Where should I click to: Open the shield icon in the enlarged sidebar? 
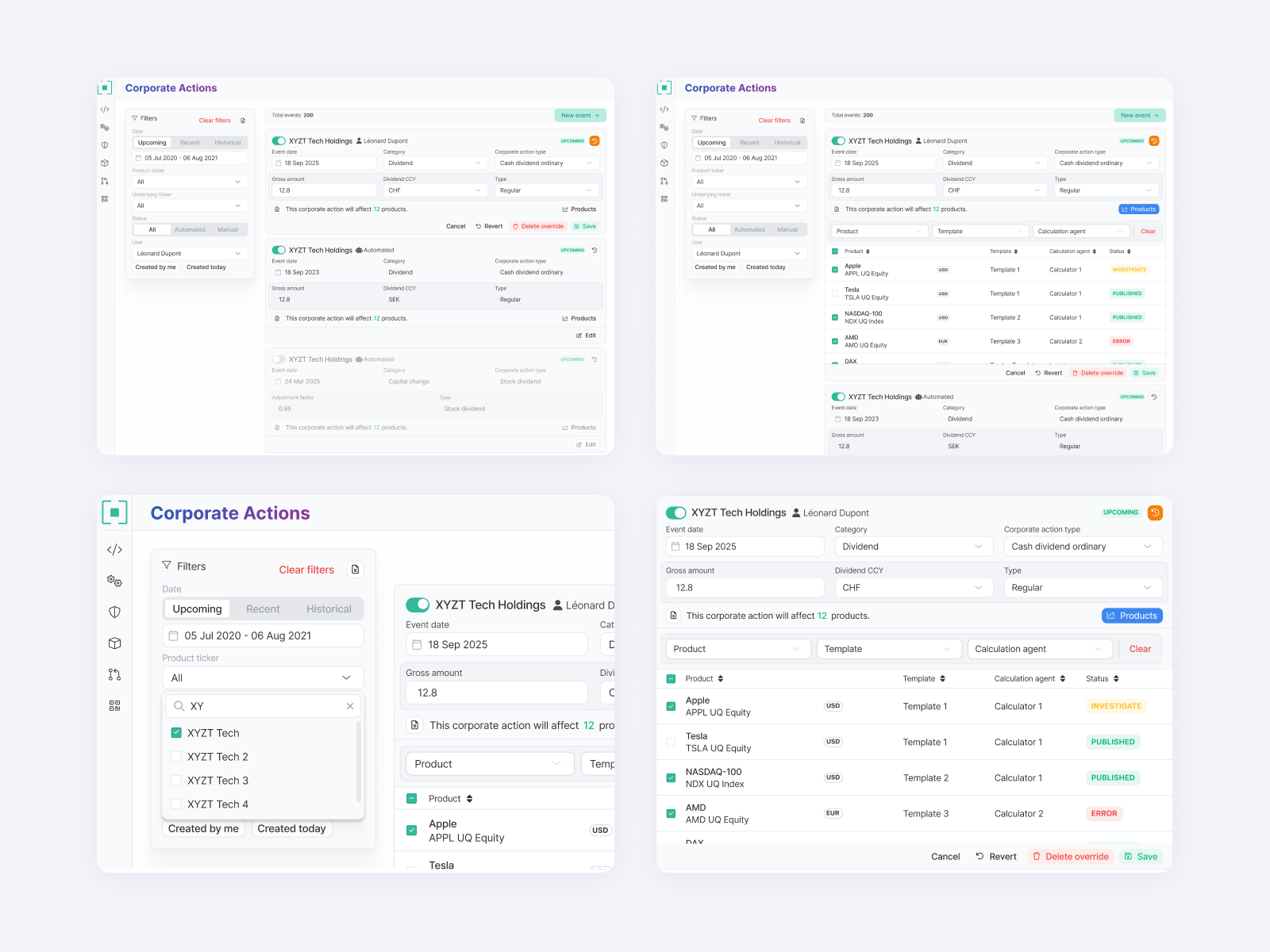(x=114, y=612)
